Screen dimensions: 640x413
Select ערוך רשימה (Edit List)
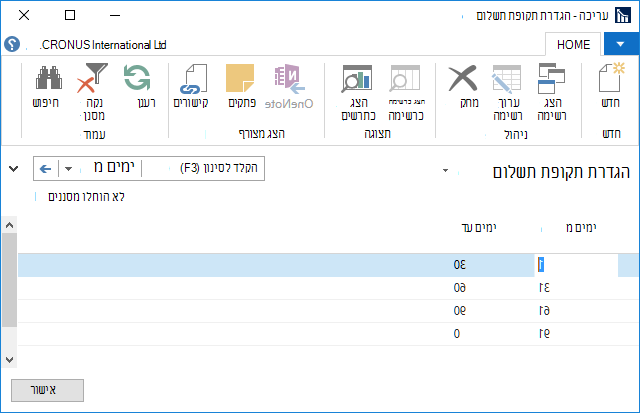click(x=507, y=92)
